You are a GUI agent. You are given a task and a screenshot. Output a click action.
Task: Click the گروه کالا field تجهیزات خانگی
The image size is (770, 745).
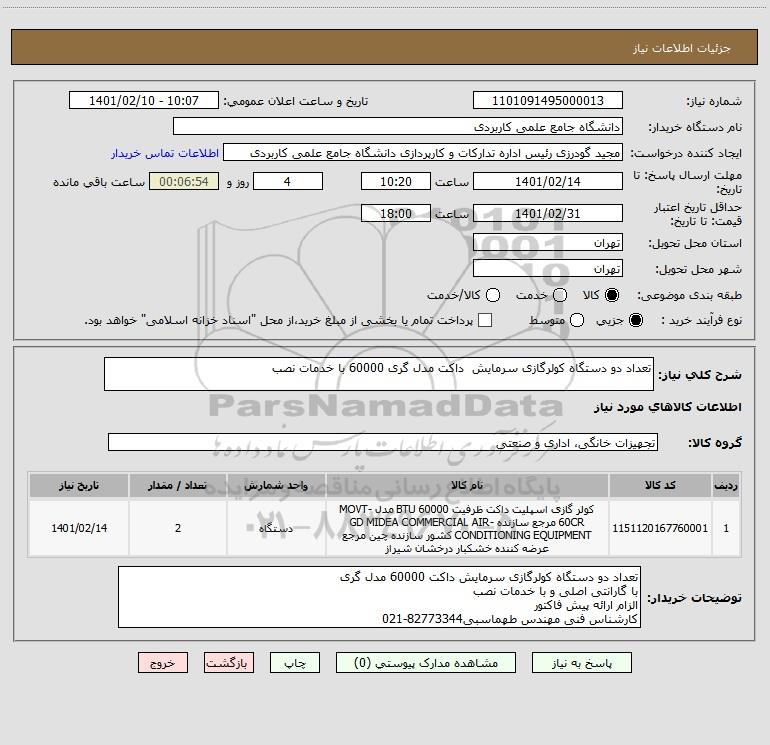coord(383,442)
